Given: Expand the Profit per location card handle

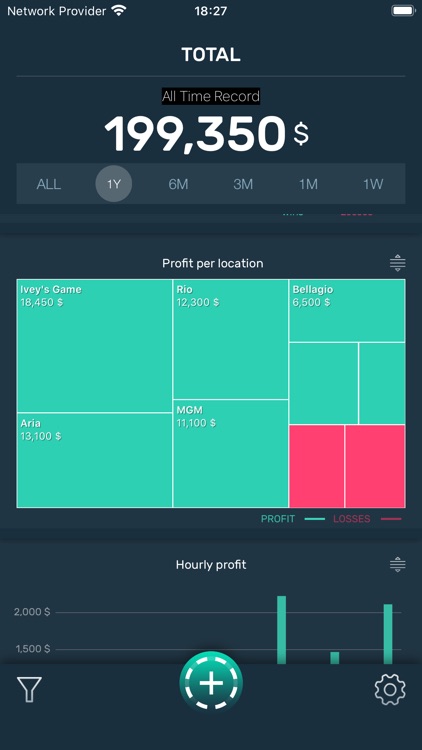Looking at the screenshot, I should pyautogui.click(x=398, y=263).
